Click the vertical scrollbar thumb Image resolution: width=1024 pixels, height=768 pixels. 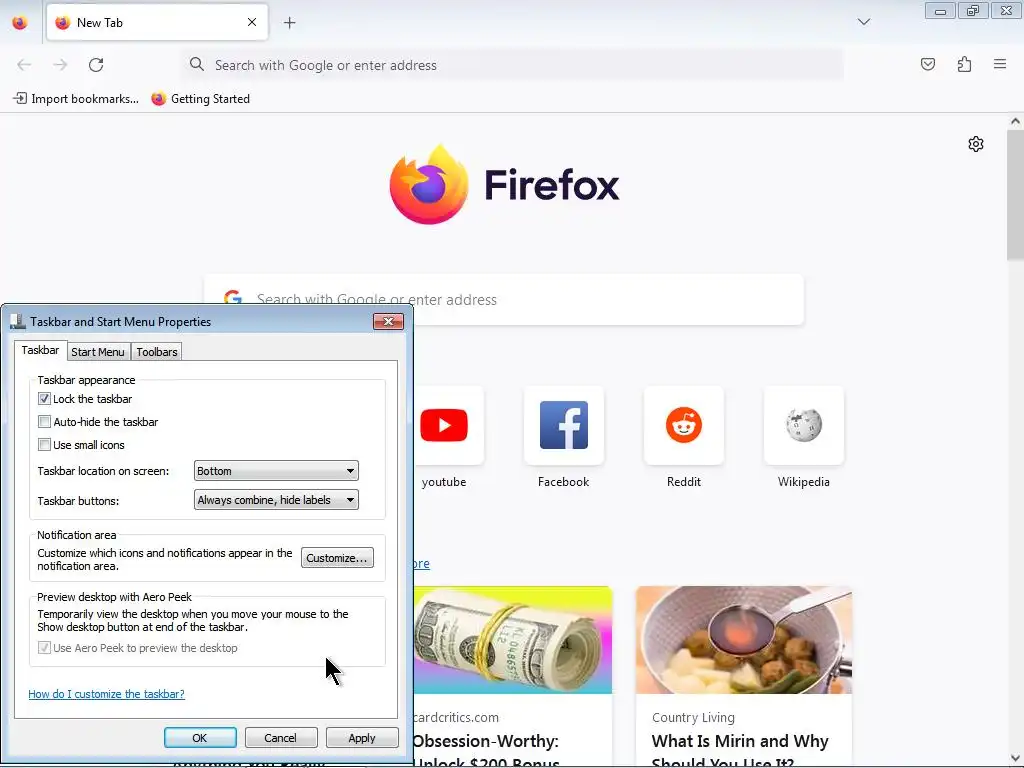coord(1015,195)
